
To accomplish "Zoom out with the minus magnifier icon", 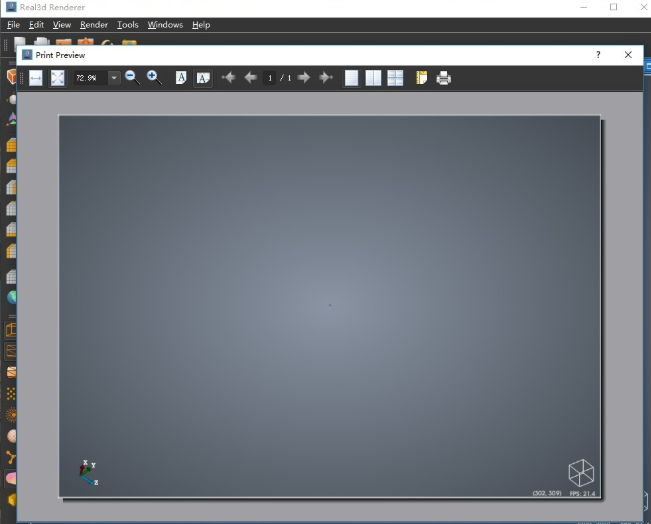I will coord(132,78).
